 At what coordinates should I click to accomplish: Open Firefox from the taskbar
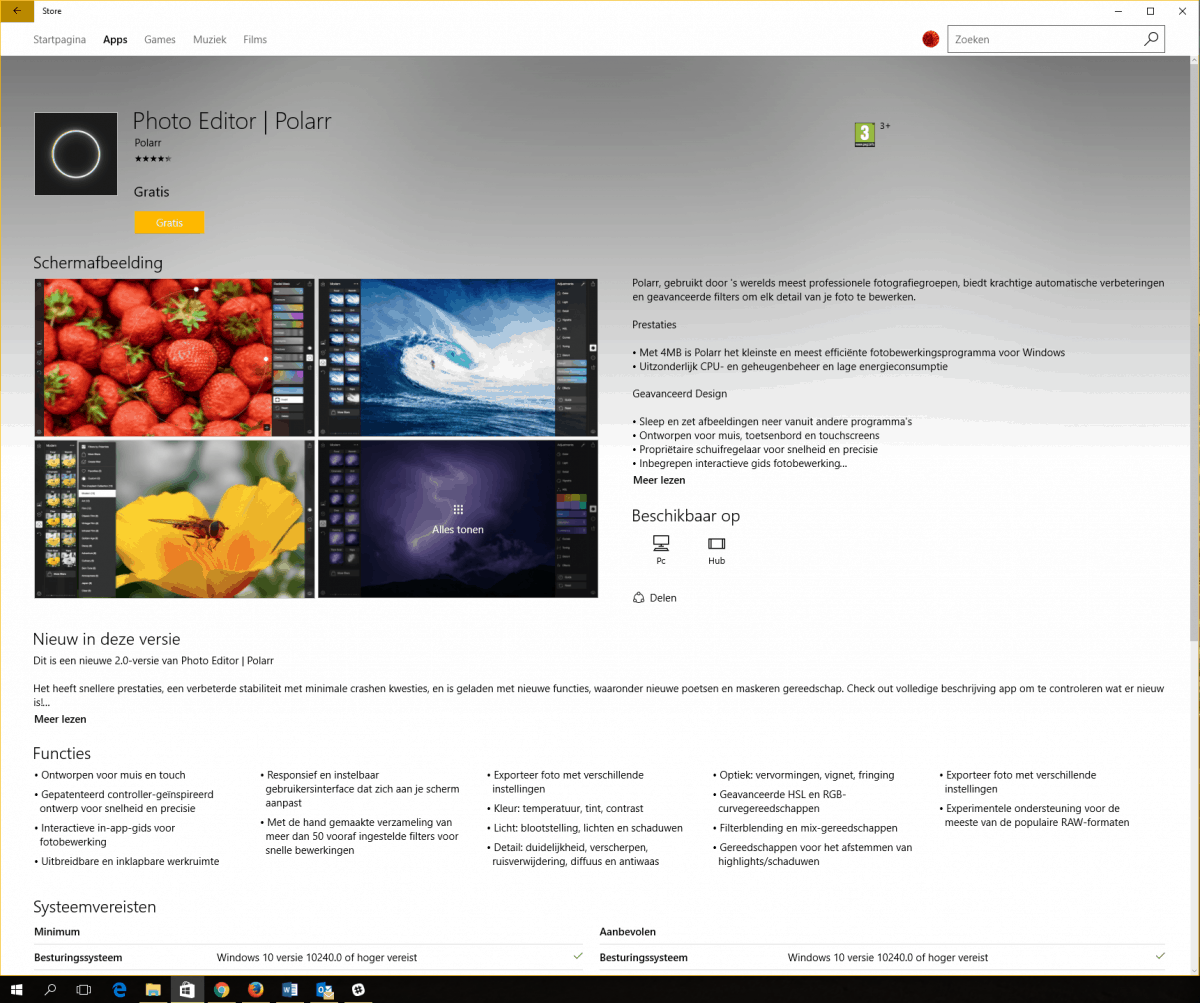tap(256, 990)
